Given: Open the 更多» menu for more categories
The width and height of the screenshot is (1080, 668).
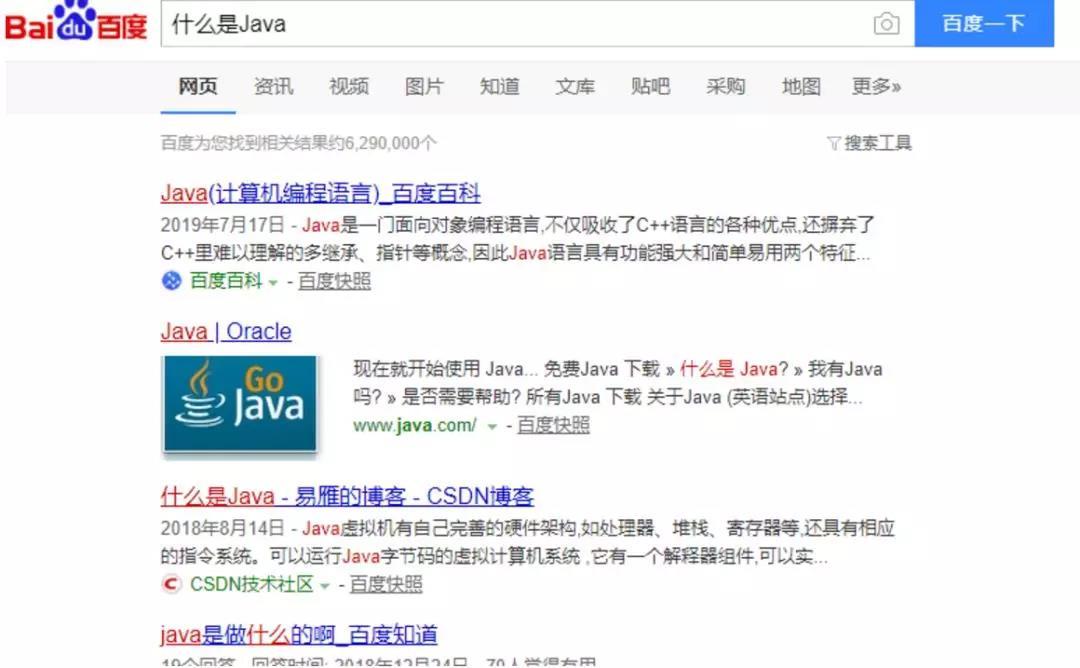Looking at the screenshot, I should pos(877,87).
